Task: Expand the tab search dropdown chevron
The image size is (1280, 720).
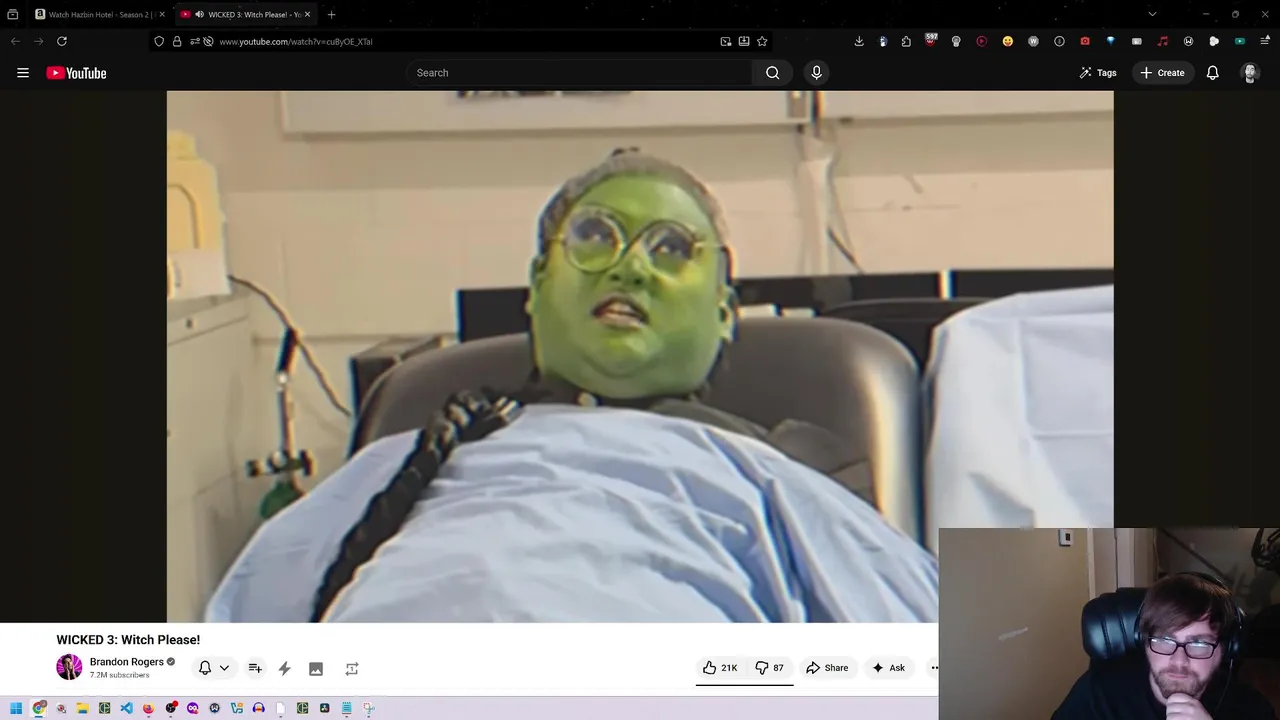Action: click(1152, 14)
